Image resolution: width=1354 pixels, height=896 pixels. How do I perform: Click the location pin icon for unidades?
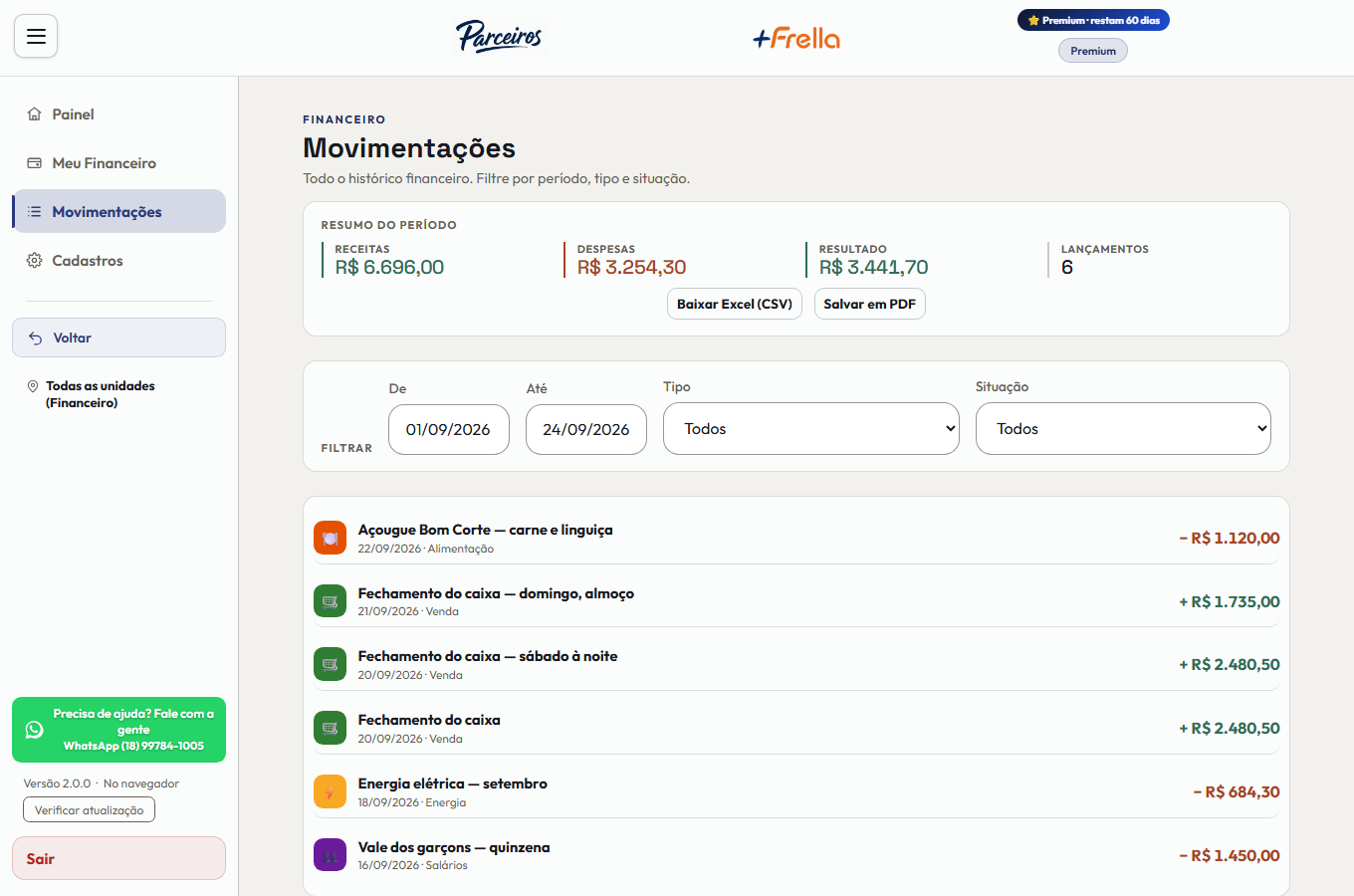point(33,386)
